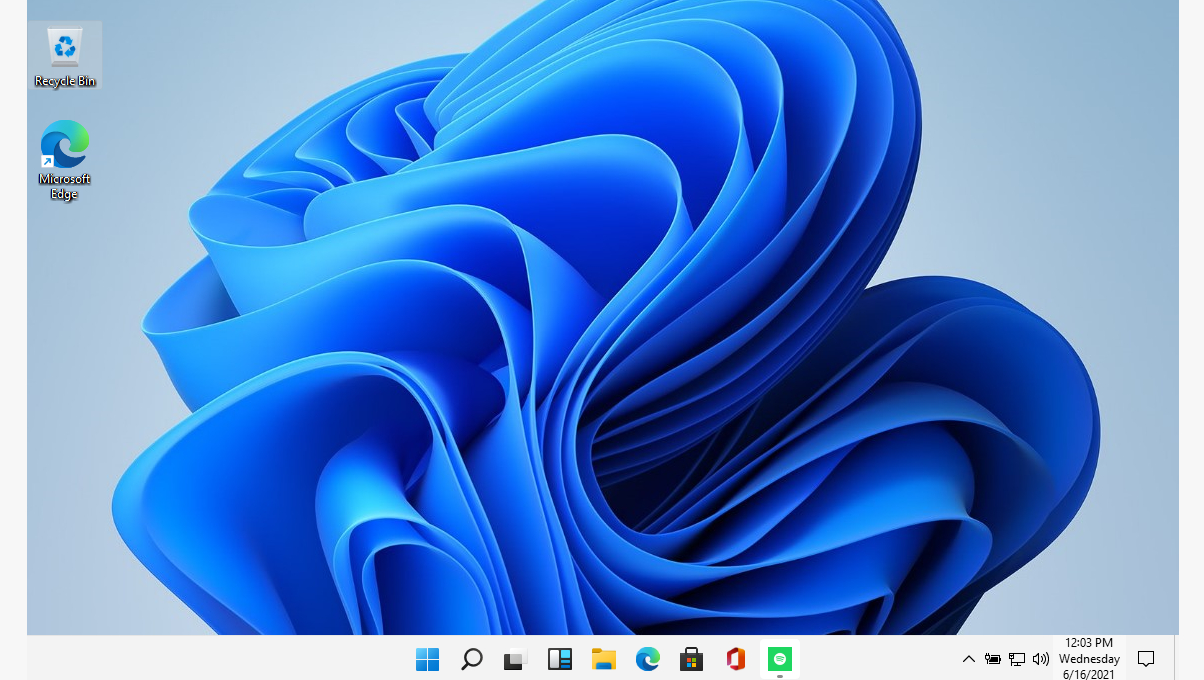Click the date 6/16/2021 in the tray
The image size is (1204, 680).
(x=1088, y=673)
